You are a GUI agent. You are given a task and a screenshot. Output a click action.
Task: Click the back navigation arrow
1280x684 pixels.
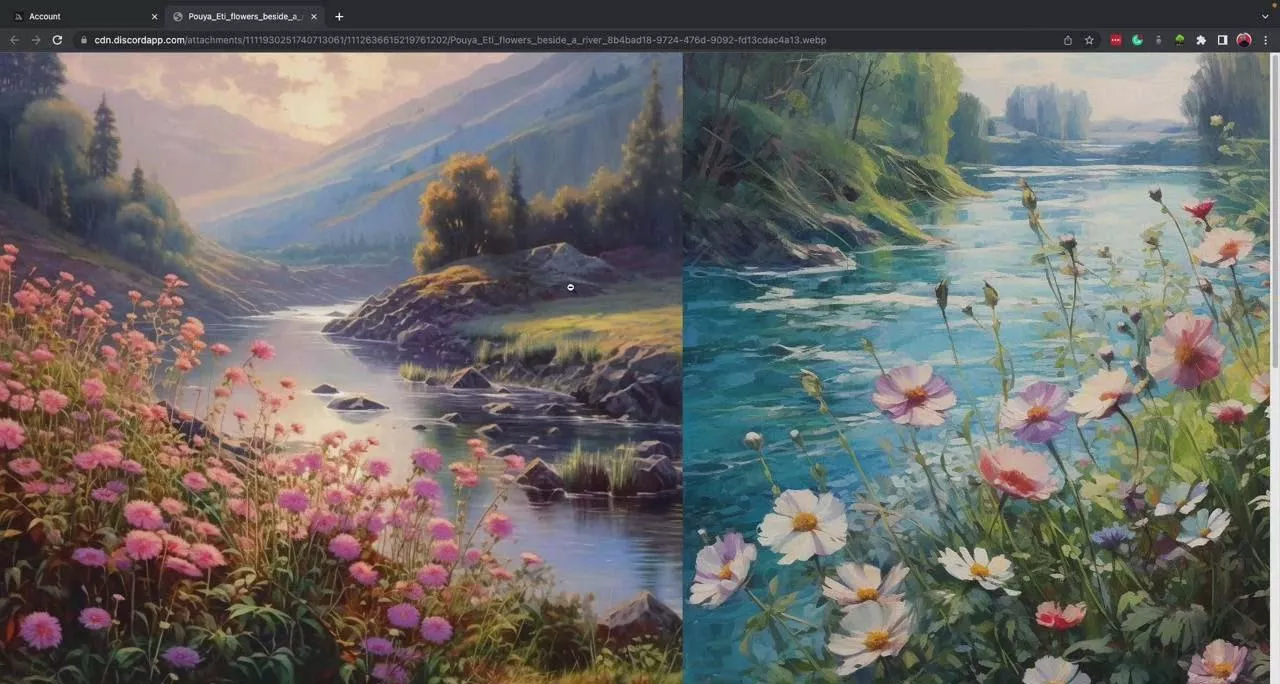pos(14,40)
